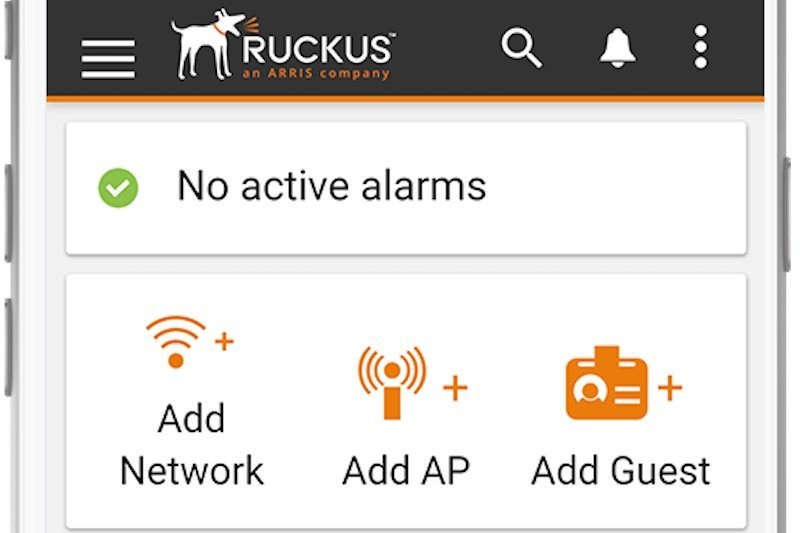Click the green checkmark alarm status icon

click(118, 188)
